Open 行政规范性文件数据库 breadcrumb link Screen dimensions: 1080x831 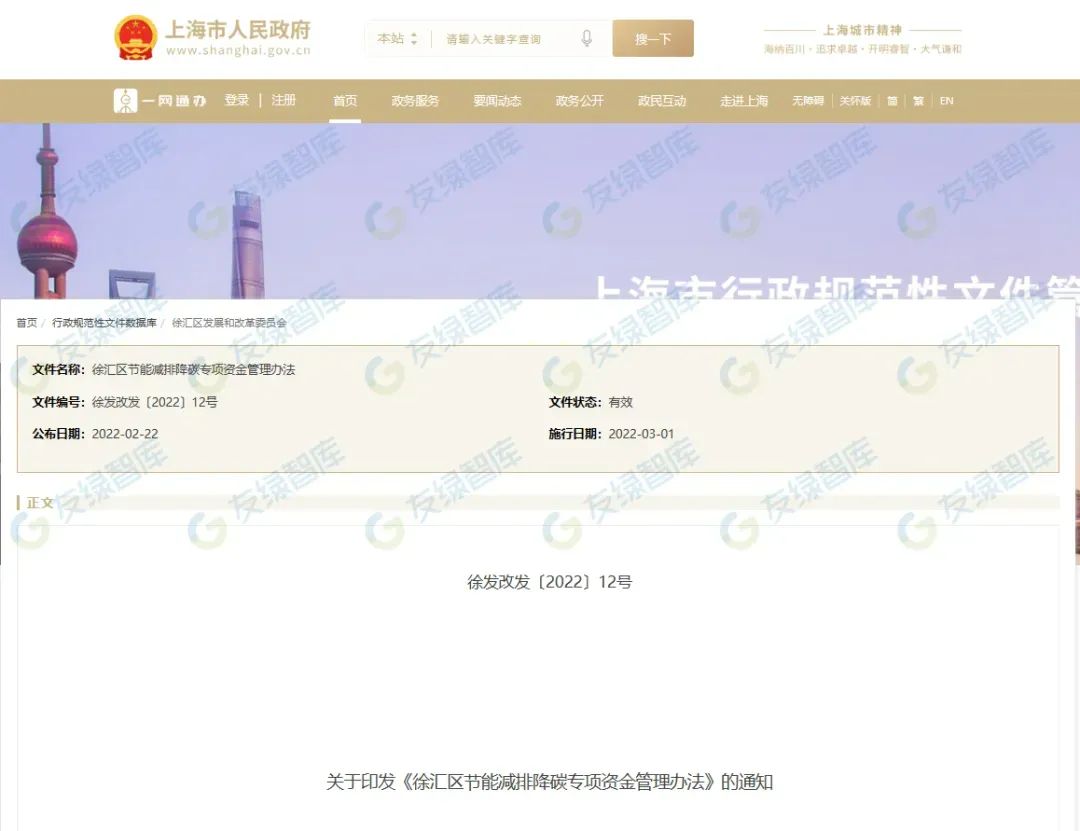pos(104,323)
